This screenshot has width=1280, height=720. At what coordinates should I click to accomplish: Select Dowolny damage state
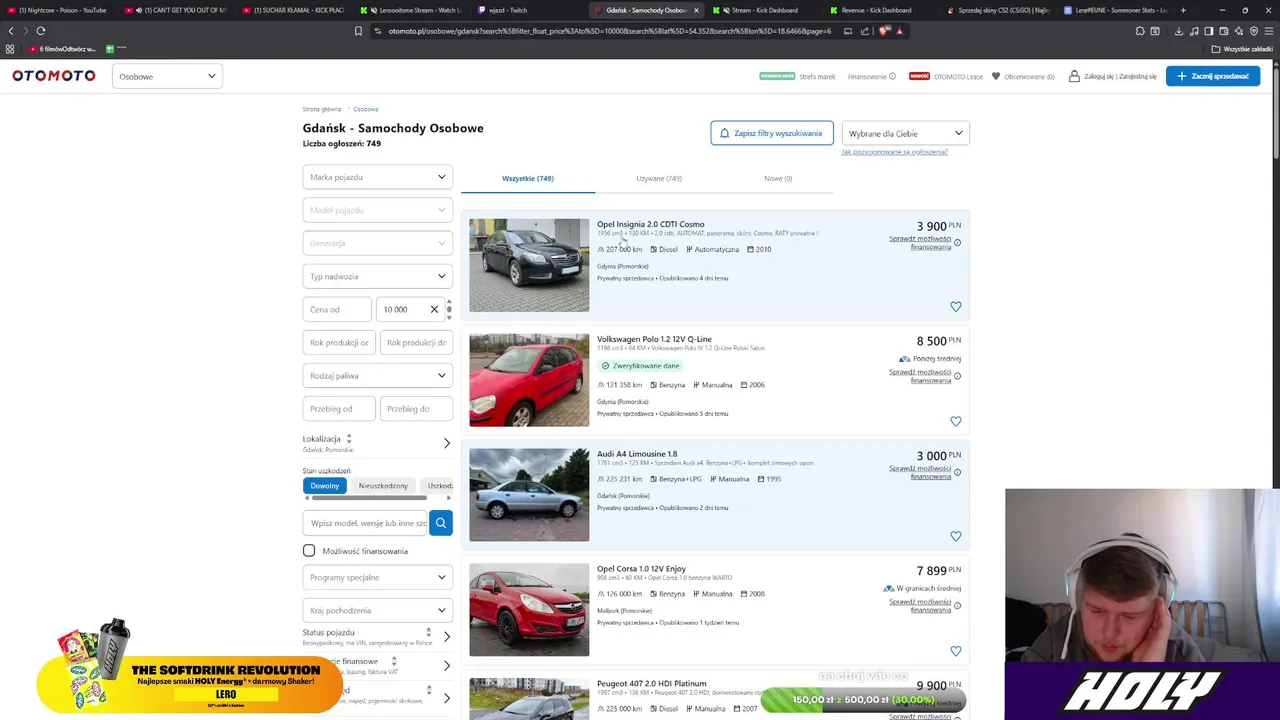tap(325, 486)
